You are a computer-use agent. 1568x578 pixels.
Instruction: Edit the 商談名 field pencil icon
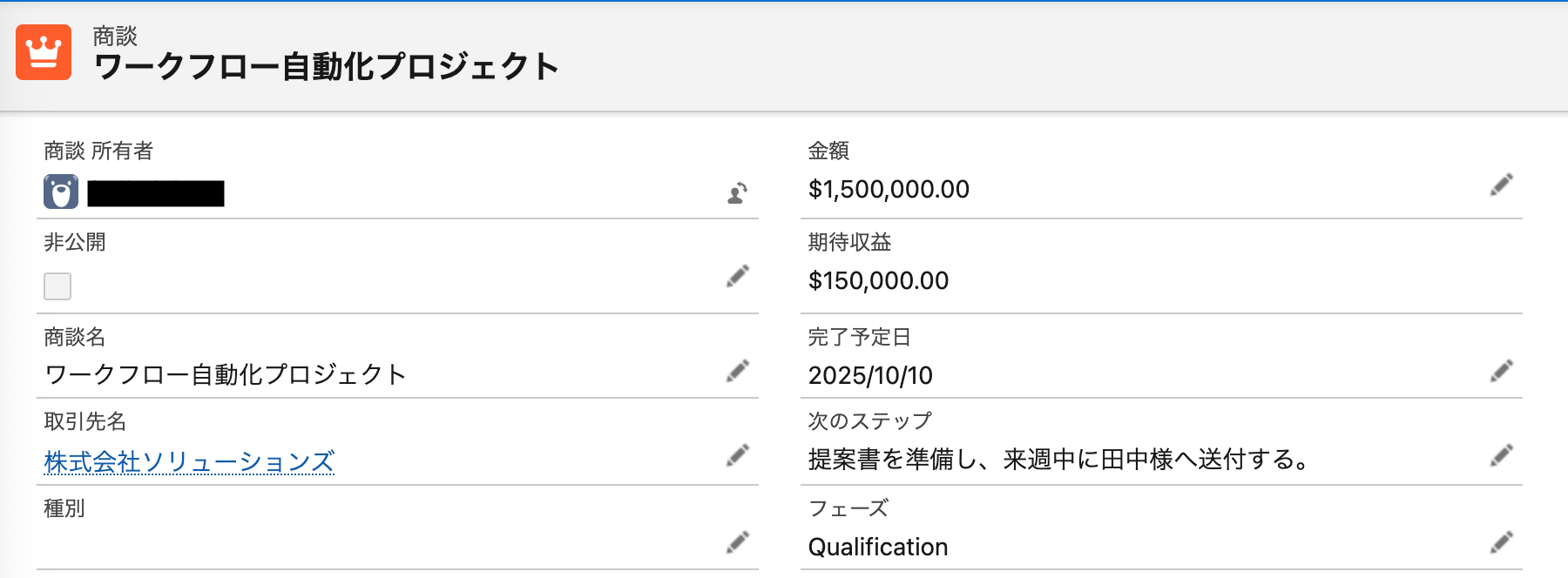pos(737,371)
